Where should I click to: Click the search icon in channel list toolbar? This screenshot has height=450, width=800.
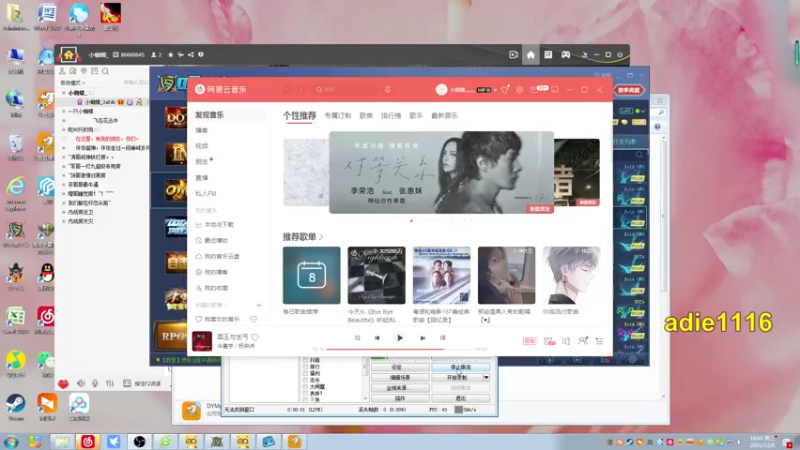click(105, 71)
